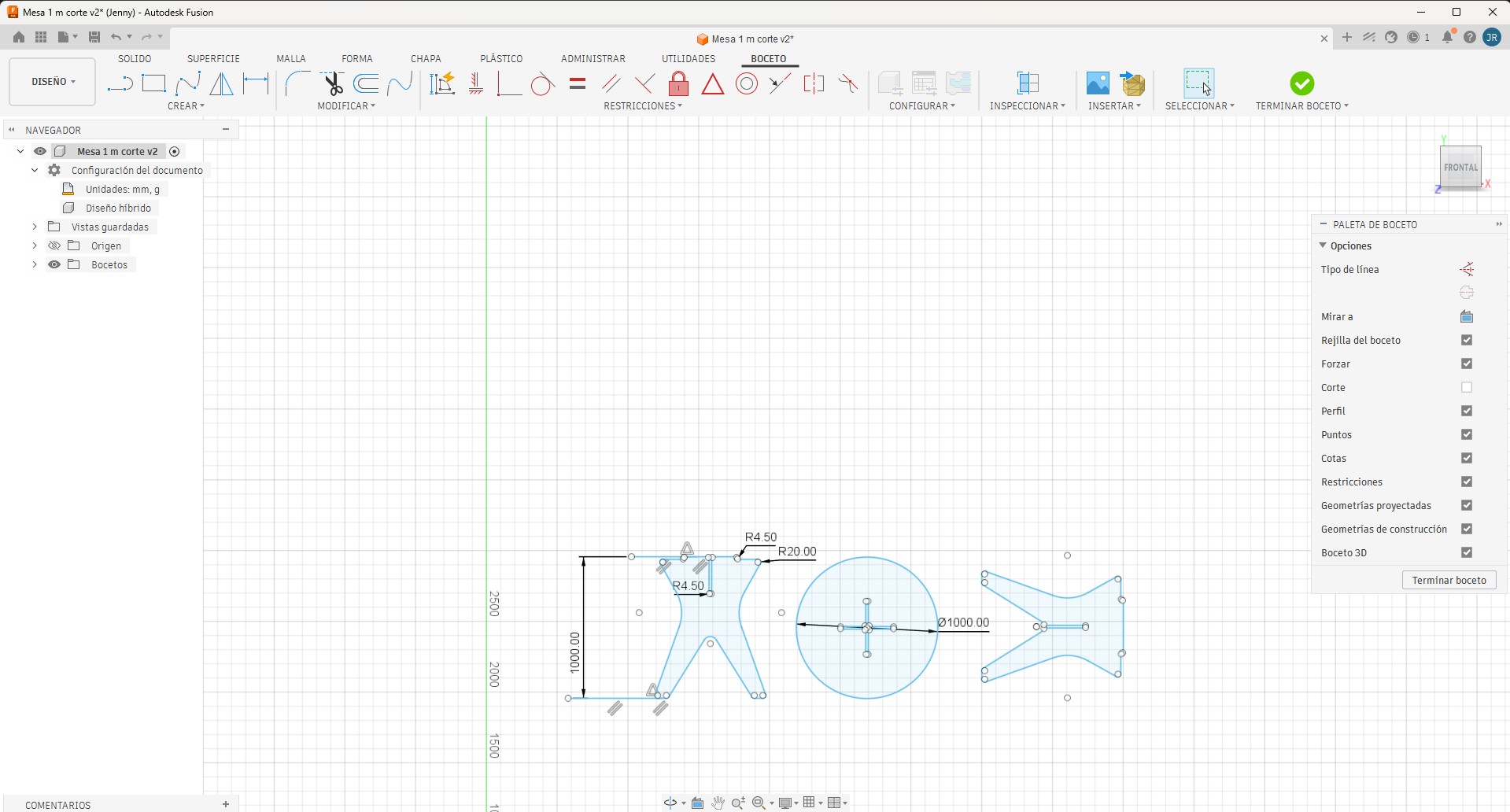The width and height of the screenshot is (1510, 812).
Task: Select the Spline sketch tool
Action: [187, 83]
